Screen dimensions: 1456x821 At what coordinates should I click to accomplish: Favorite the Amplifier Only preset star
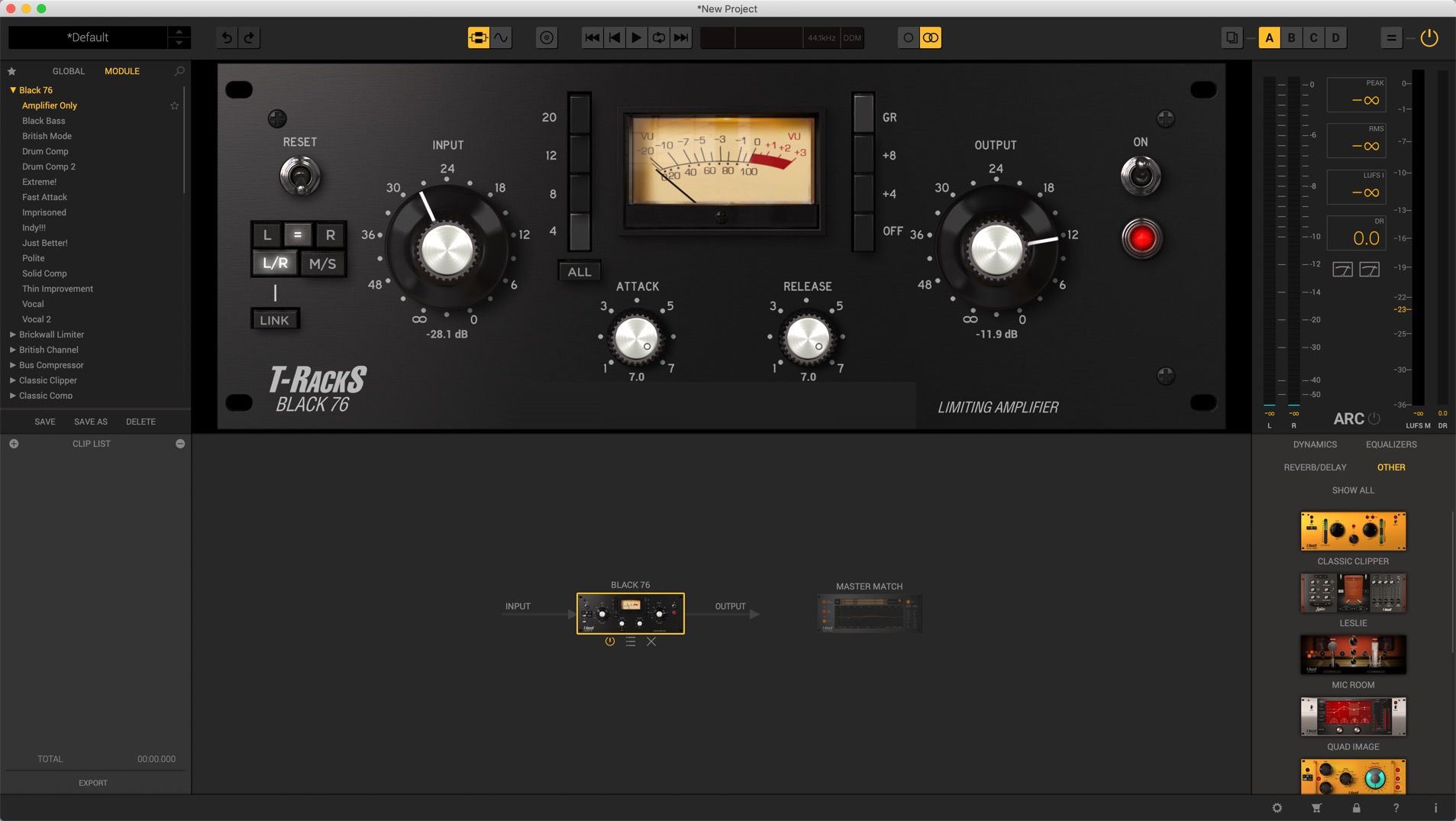pos(174,105)
